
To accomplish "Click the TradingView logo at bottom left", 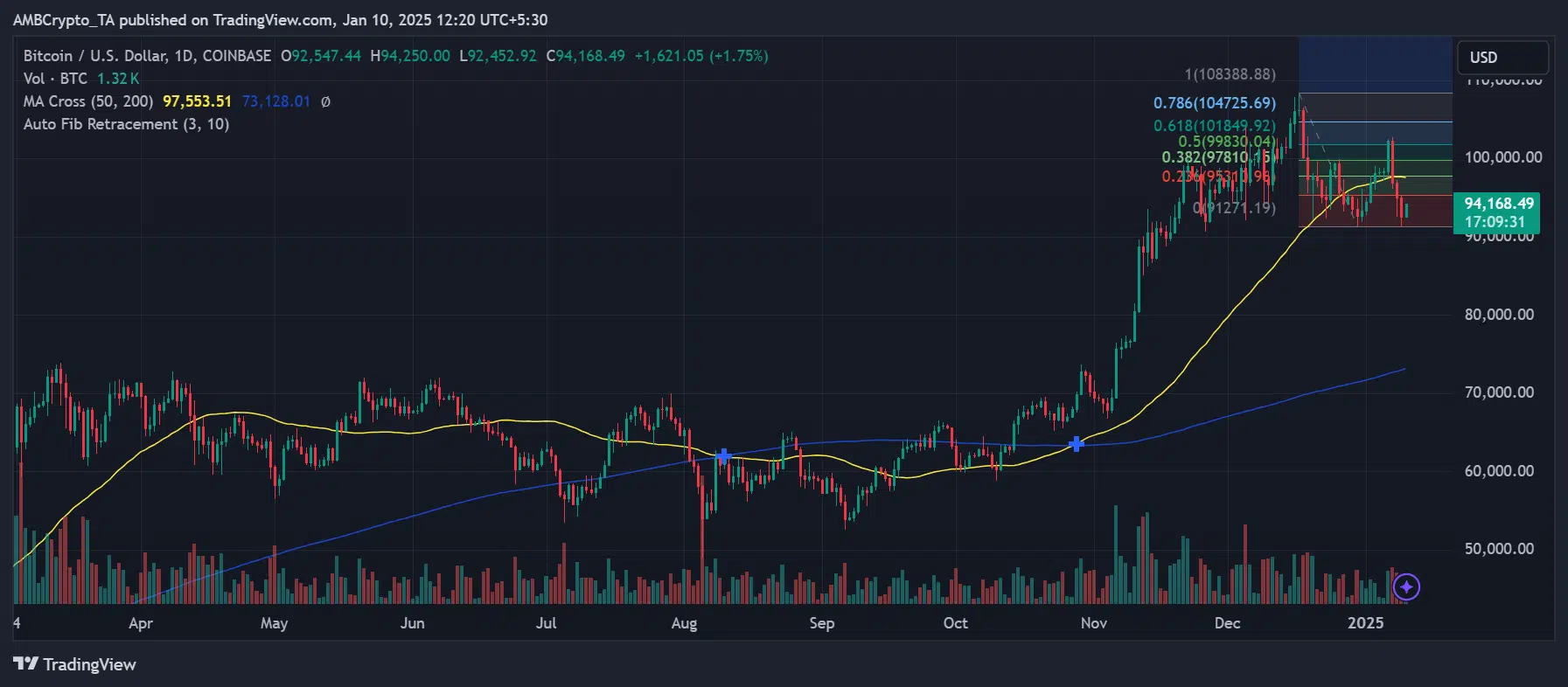I will 75,664.
